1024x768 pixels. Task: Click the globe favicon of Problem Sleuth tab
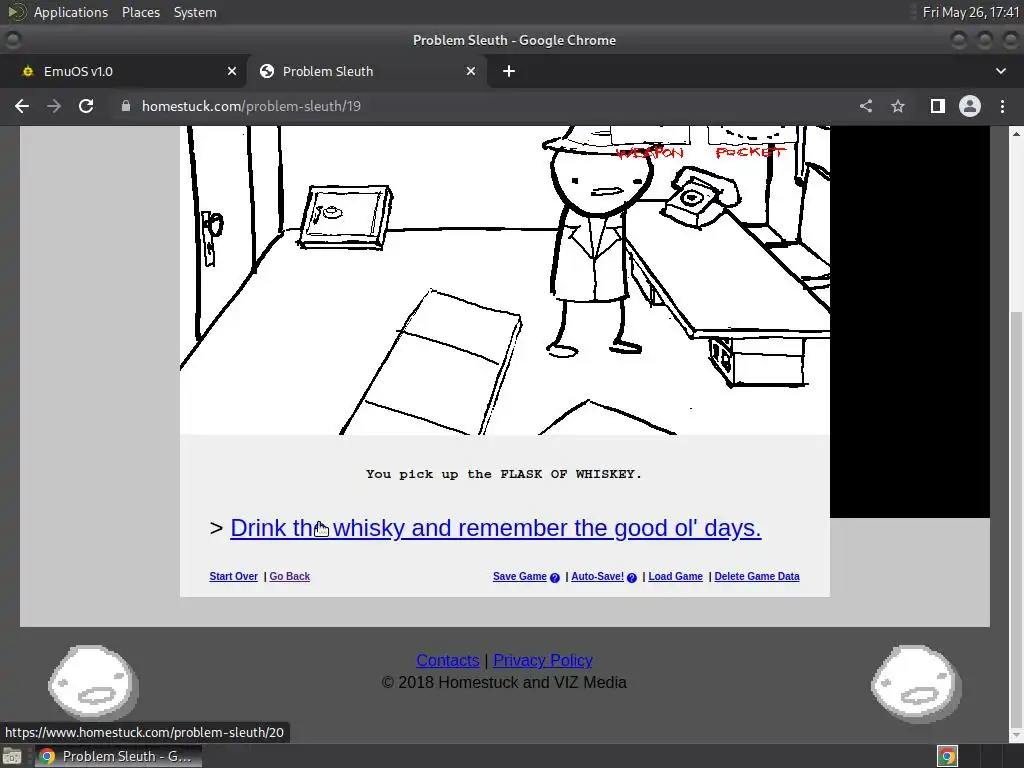click(266, 71)
